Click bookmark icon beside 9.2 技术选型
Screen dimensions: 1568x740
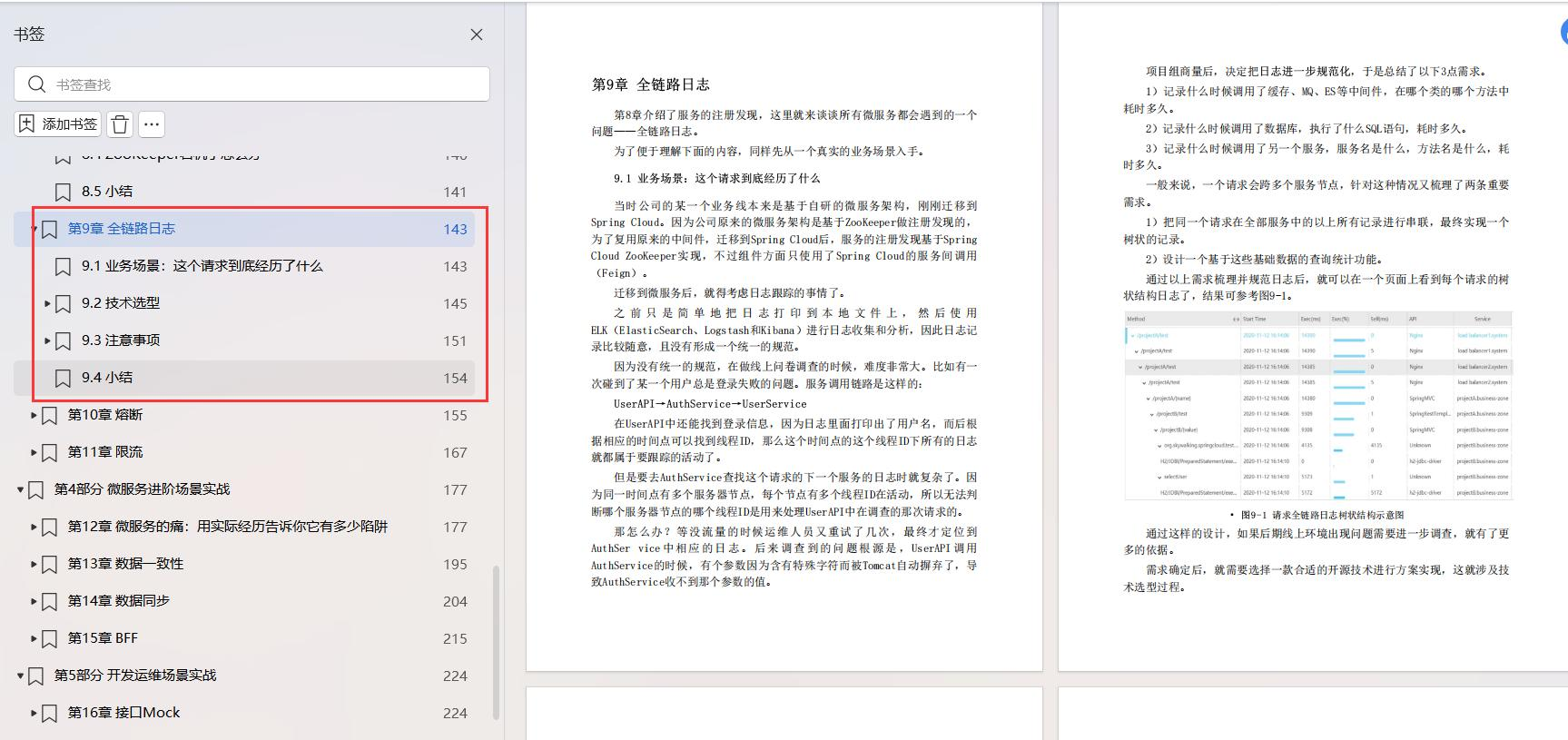pyautogui.click(x=63, y=303)
